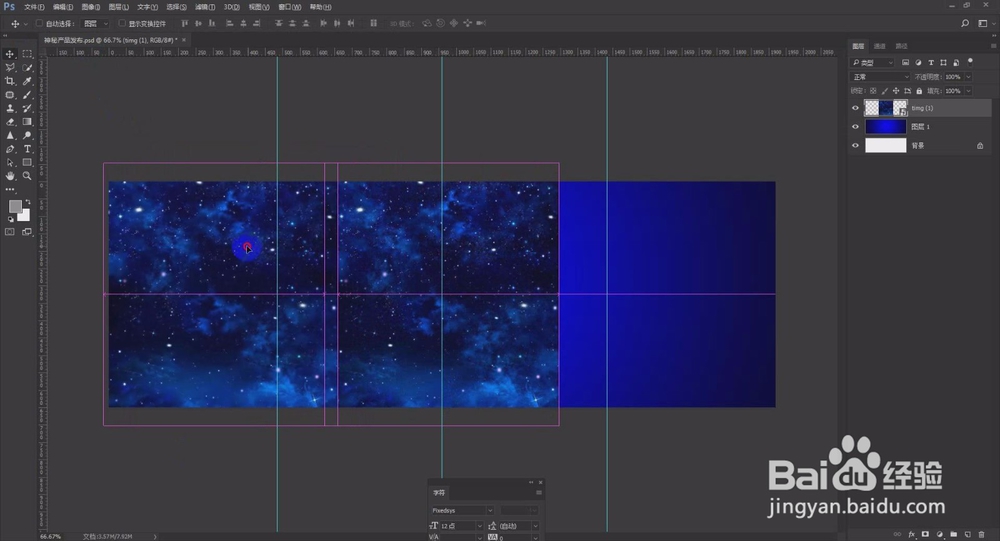Click the foreground color swatch
The width and height of the screenshot is (1000, 541).
tap(15, 206)
